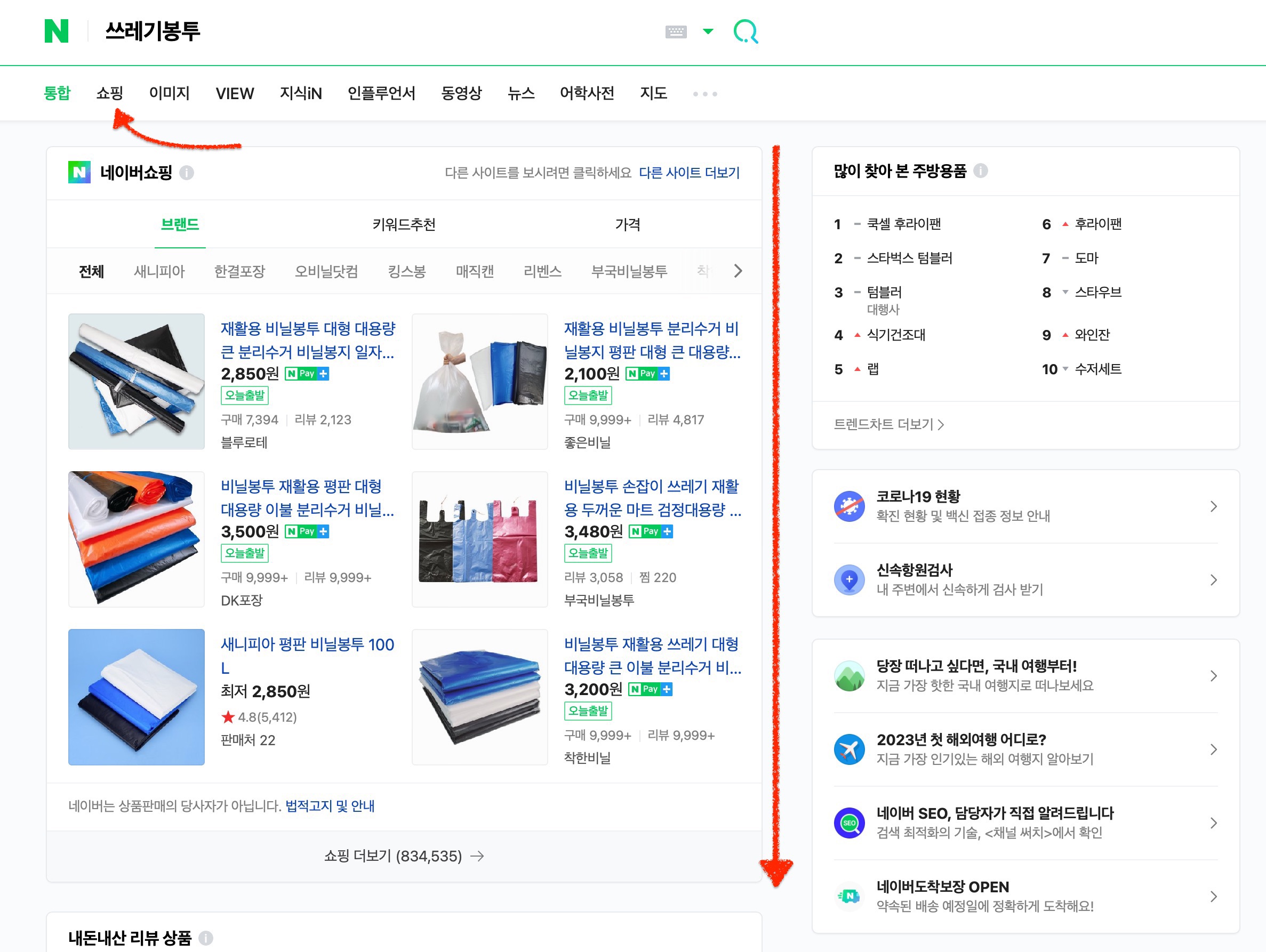
Task: Switch to the 쇼핑 tab
Action: click(110, 93)
